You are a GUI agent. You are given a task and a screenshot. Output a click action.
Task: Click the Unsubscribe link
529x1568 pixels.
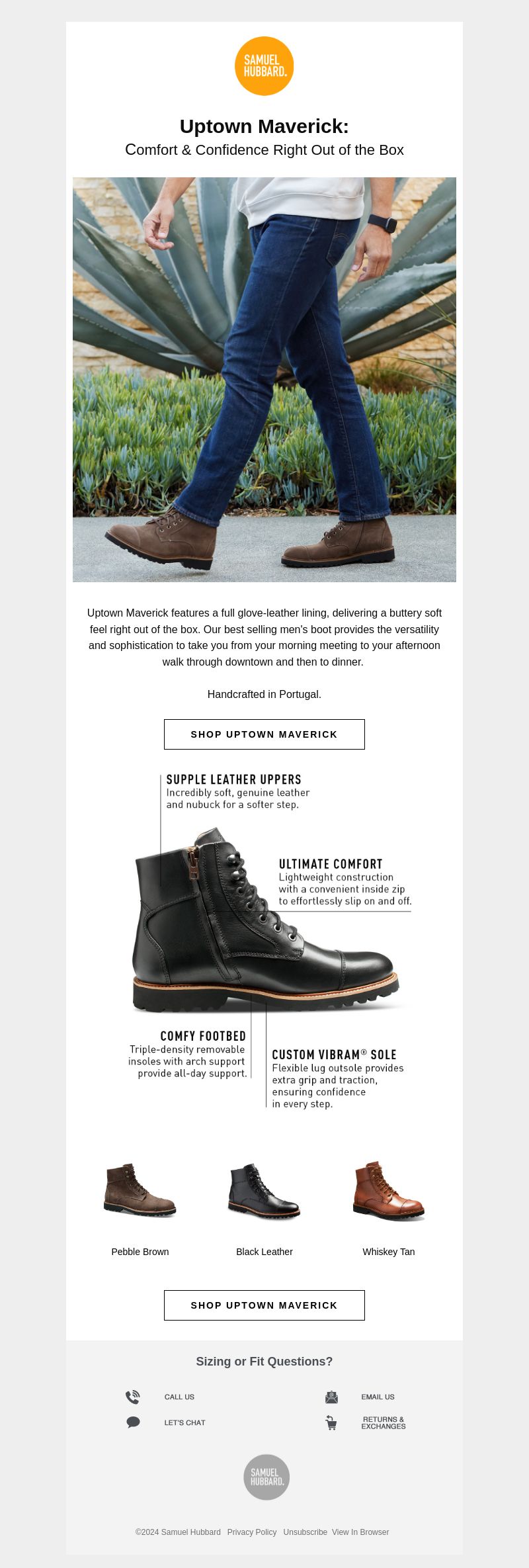click(x=305, y=1532)
